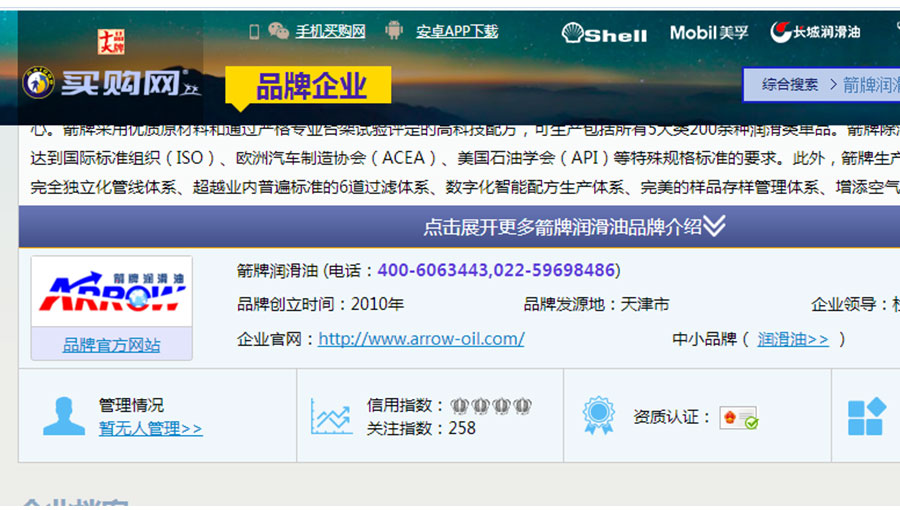Viewport: 900px width, 510px height.
Task: Click the 长城润滑油 brand logo
Action: [x=815, y=32]
